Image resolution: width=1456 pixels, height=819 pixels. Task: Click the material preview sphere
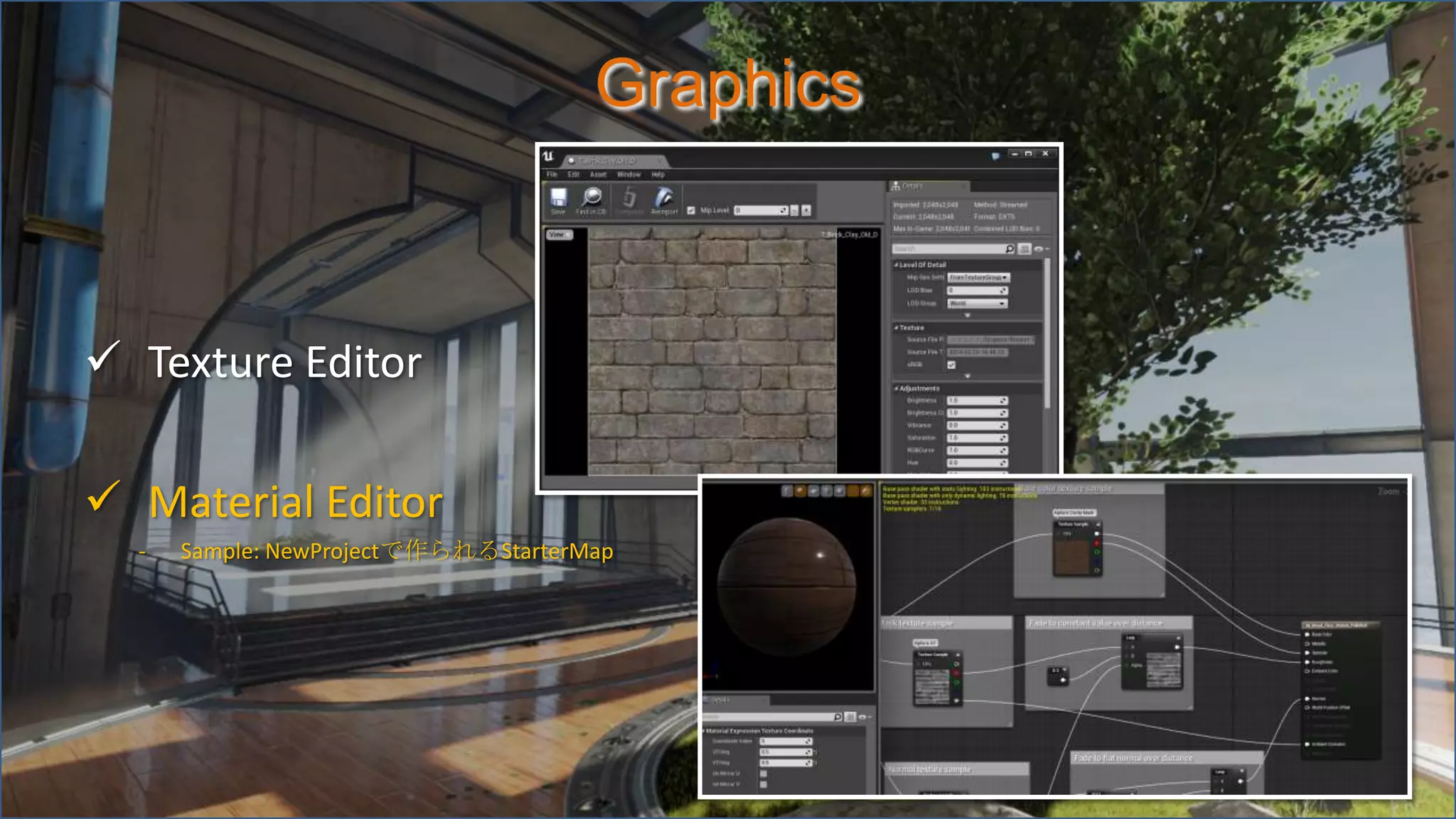[x=787, y=587]
